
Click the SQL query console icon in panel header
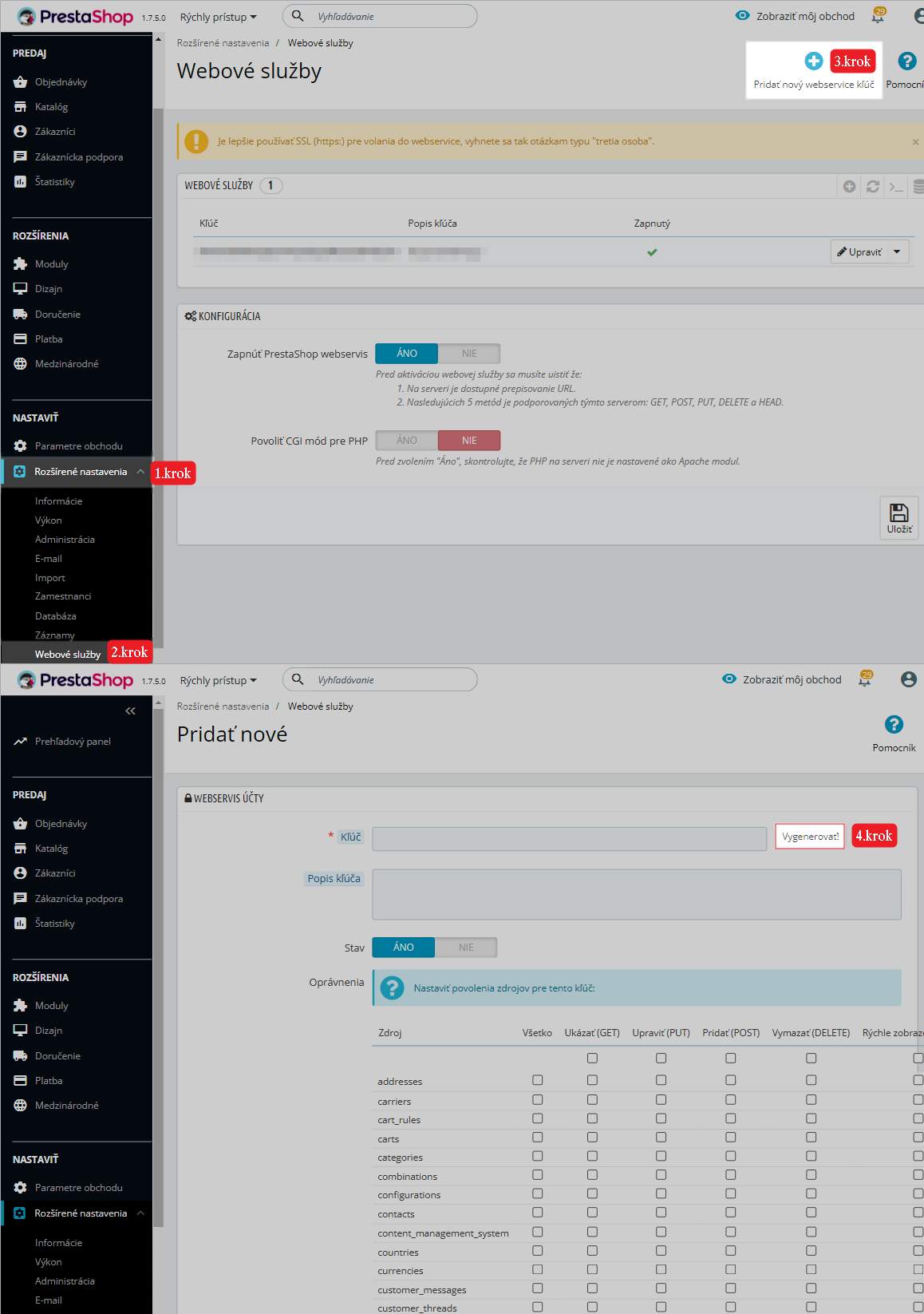[896, 186]
